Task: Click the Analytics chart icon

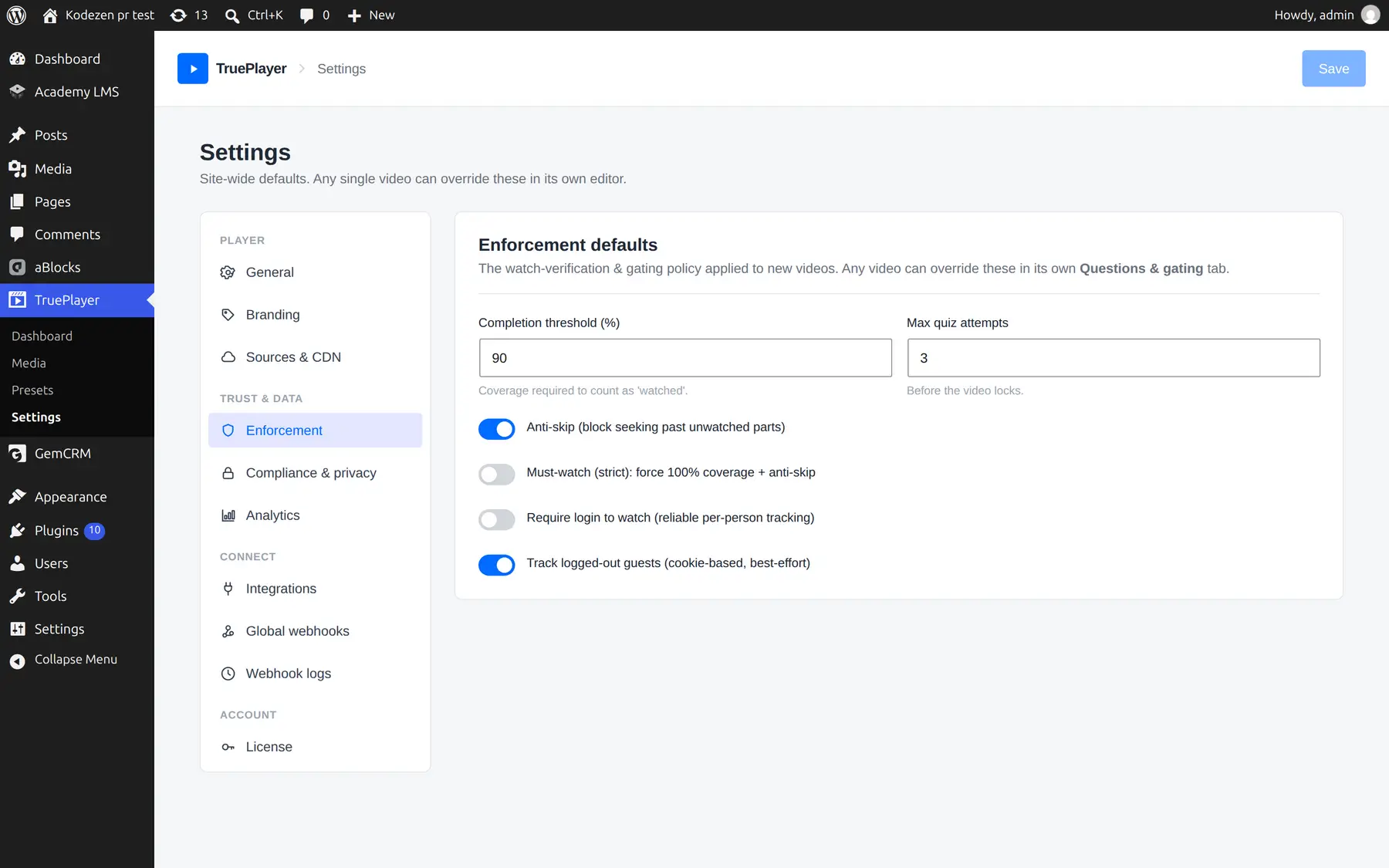Action: [x=228, y=515]
